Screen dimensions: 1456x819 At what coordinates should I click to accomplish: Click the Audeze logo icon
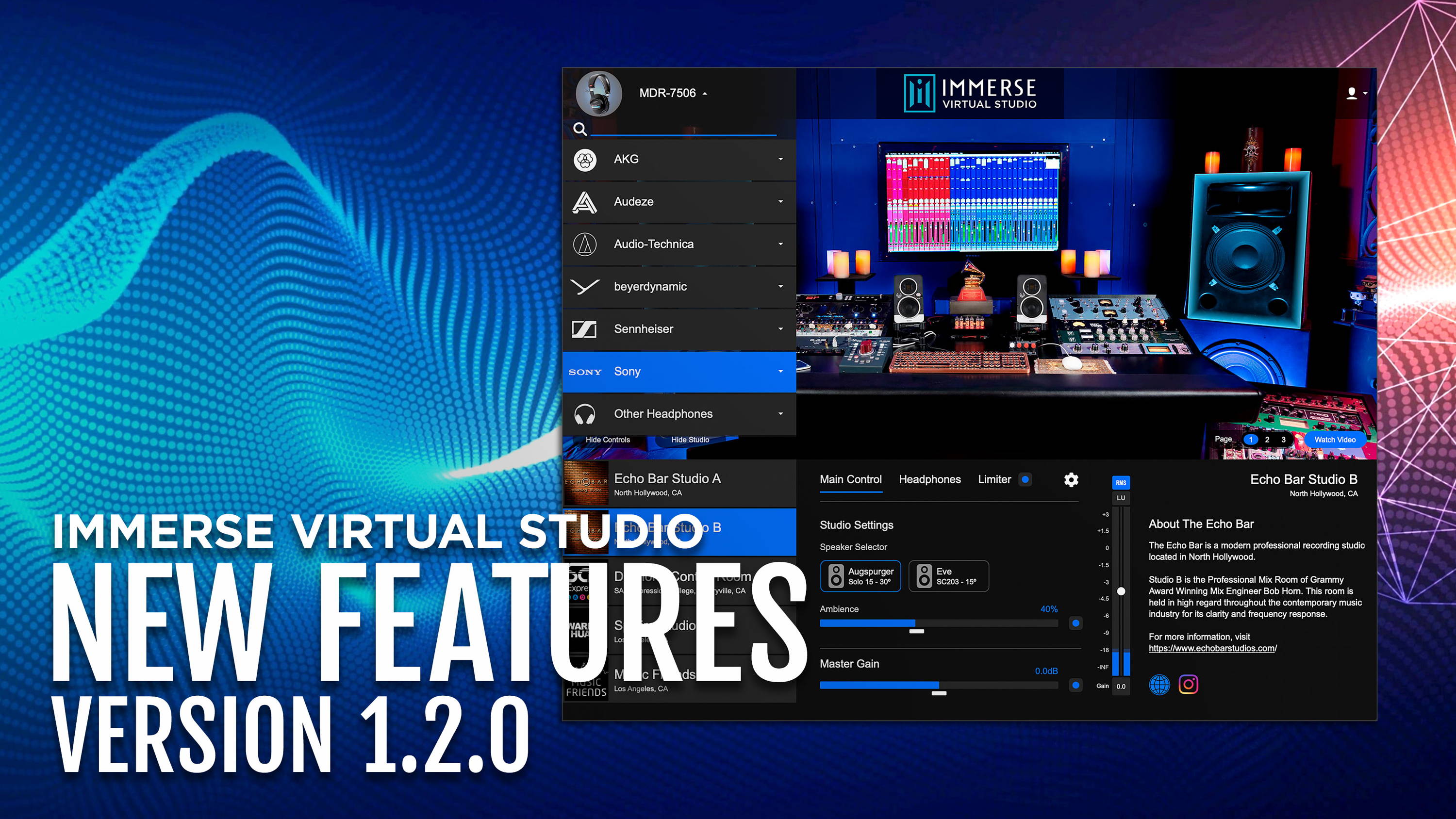point(585,202)
